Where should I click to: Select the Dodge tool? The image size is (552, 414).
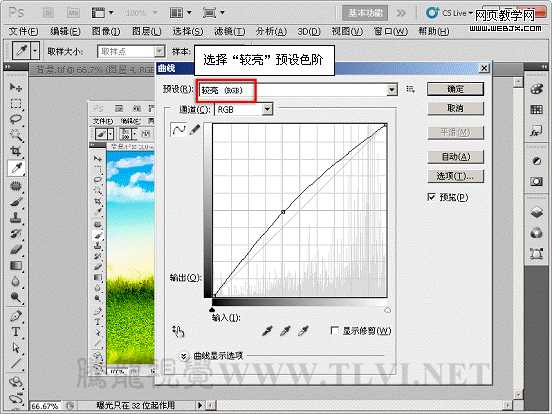[16, 297]
